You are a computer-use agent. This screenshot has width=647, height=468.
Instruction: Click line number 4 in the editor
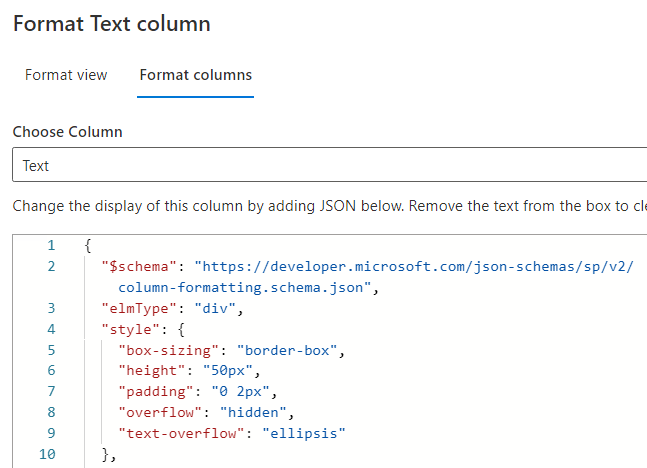(x=51, y=329)
